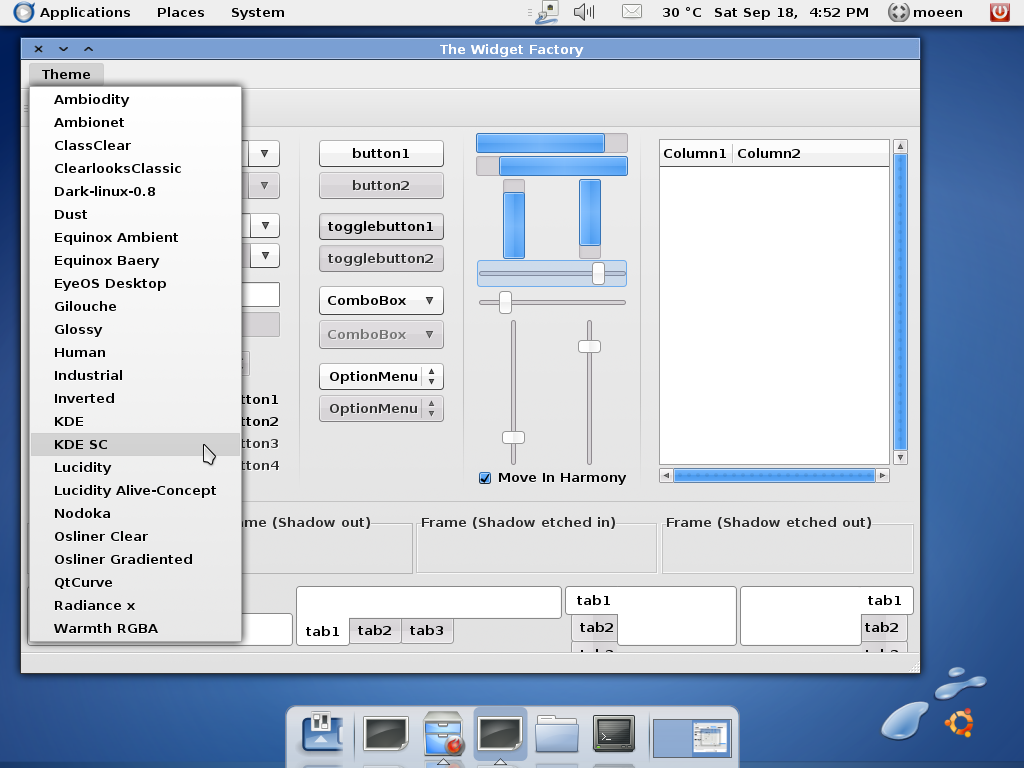Image resolution: width=1024 pixels, height=768 pixels.
Task: Toggle the Move In Harmony checkbox
Action: [x=485, y=478]
